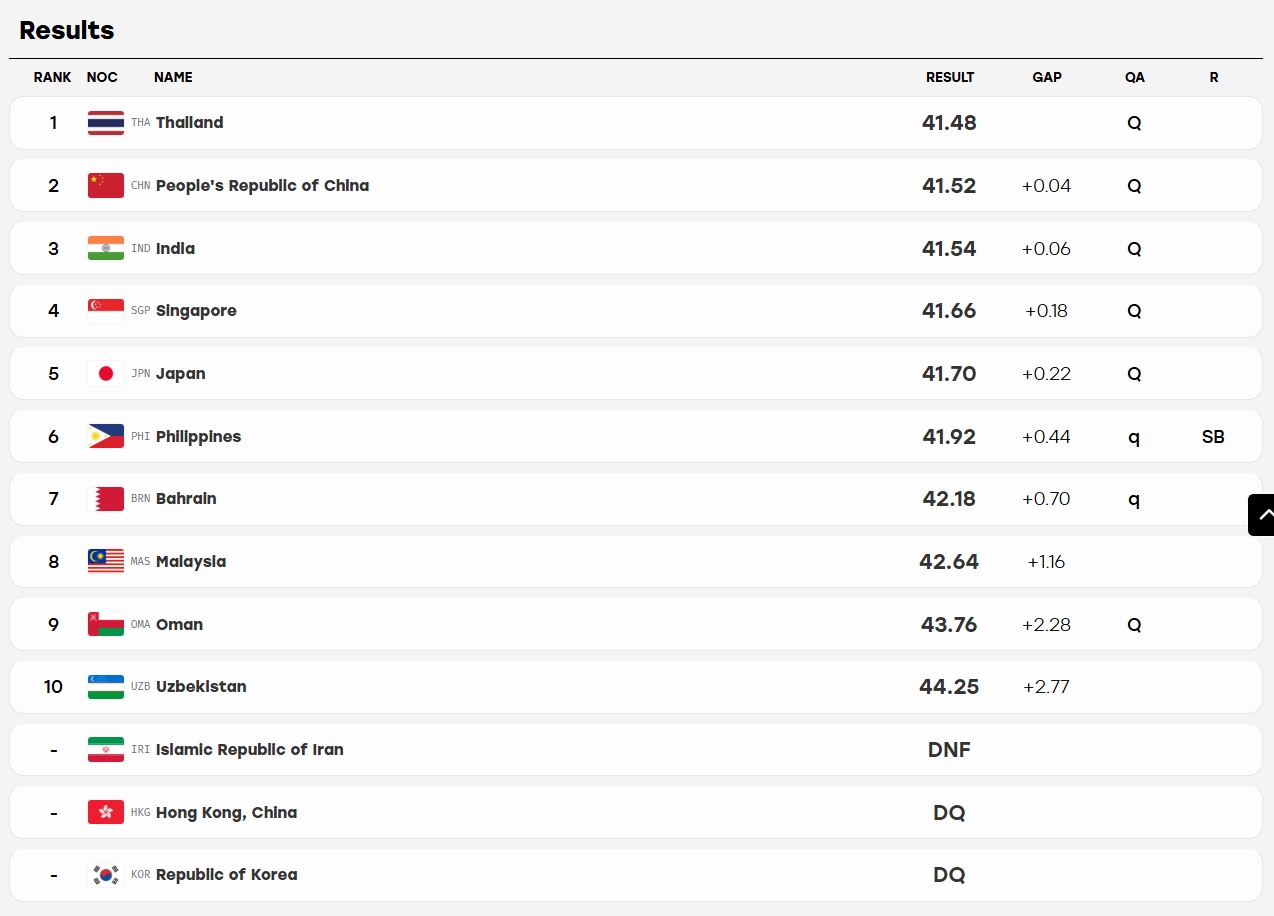Click the Japan flag icon
Viewport: 1274px width, 916px height.
(106, 374)
